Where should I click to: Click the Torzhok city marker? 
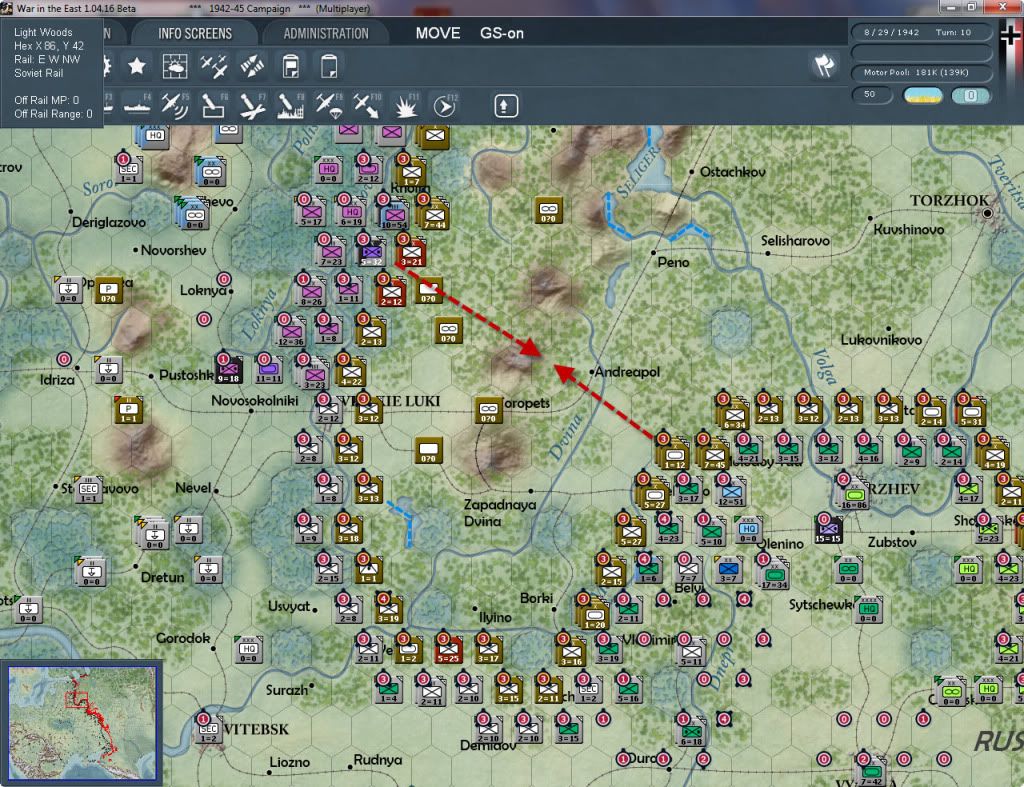point(987,213)
